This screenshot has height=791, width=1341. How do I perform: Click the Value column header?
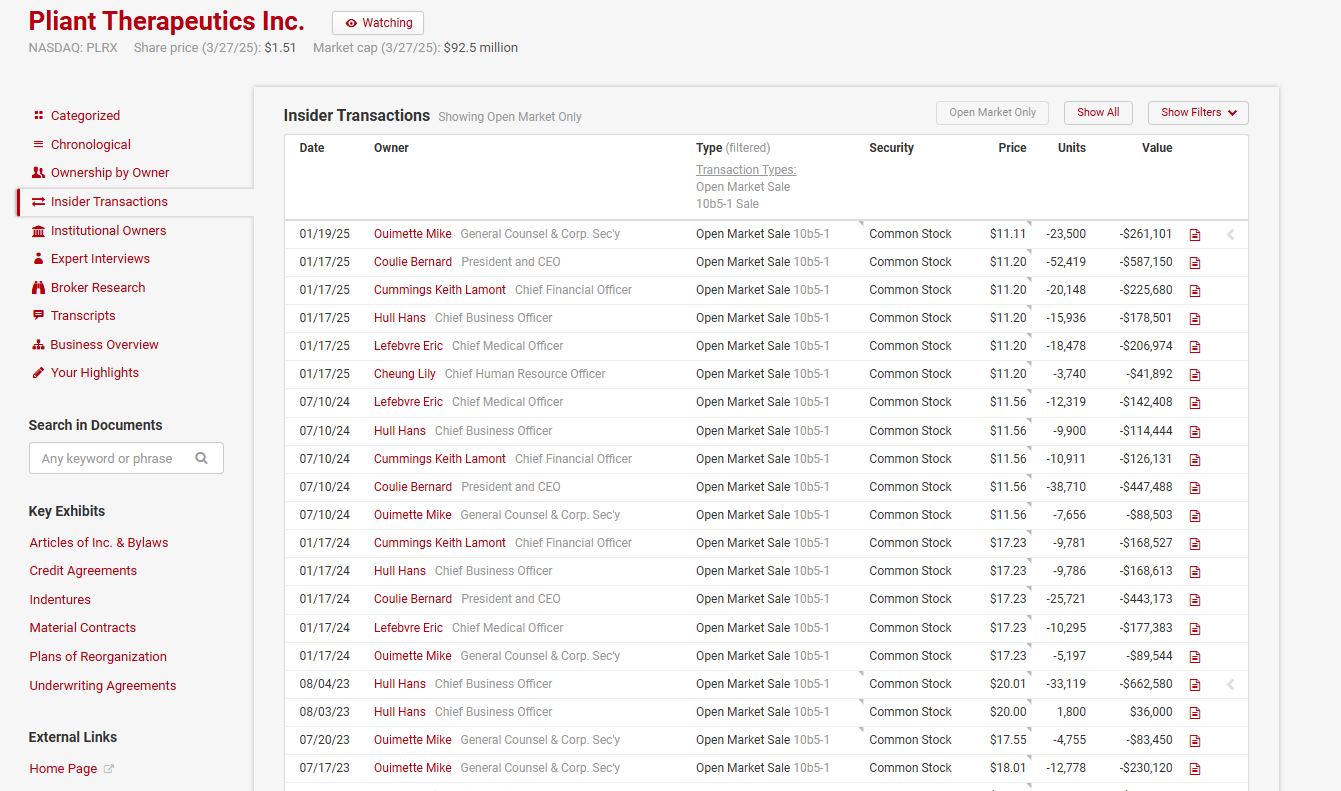pos(1157,148)
